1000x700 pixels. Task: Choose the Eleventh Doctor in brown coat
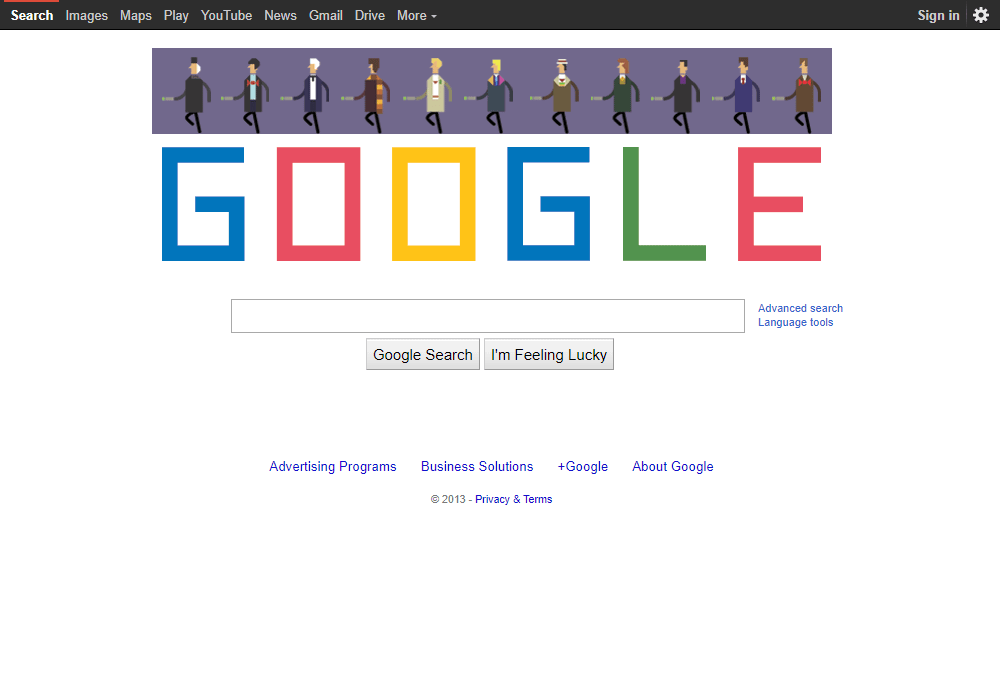click(800, 95)
